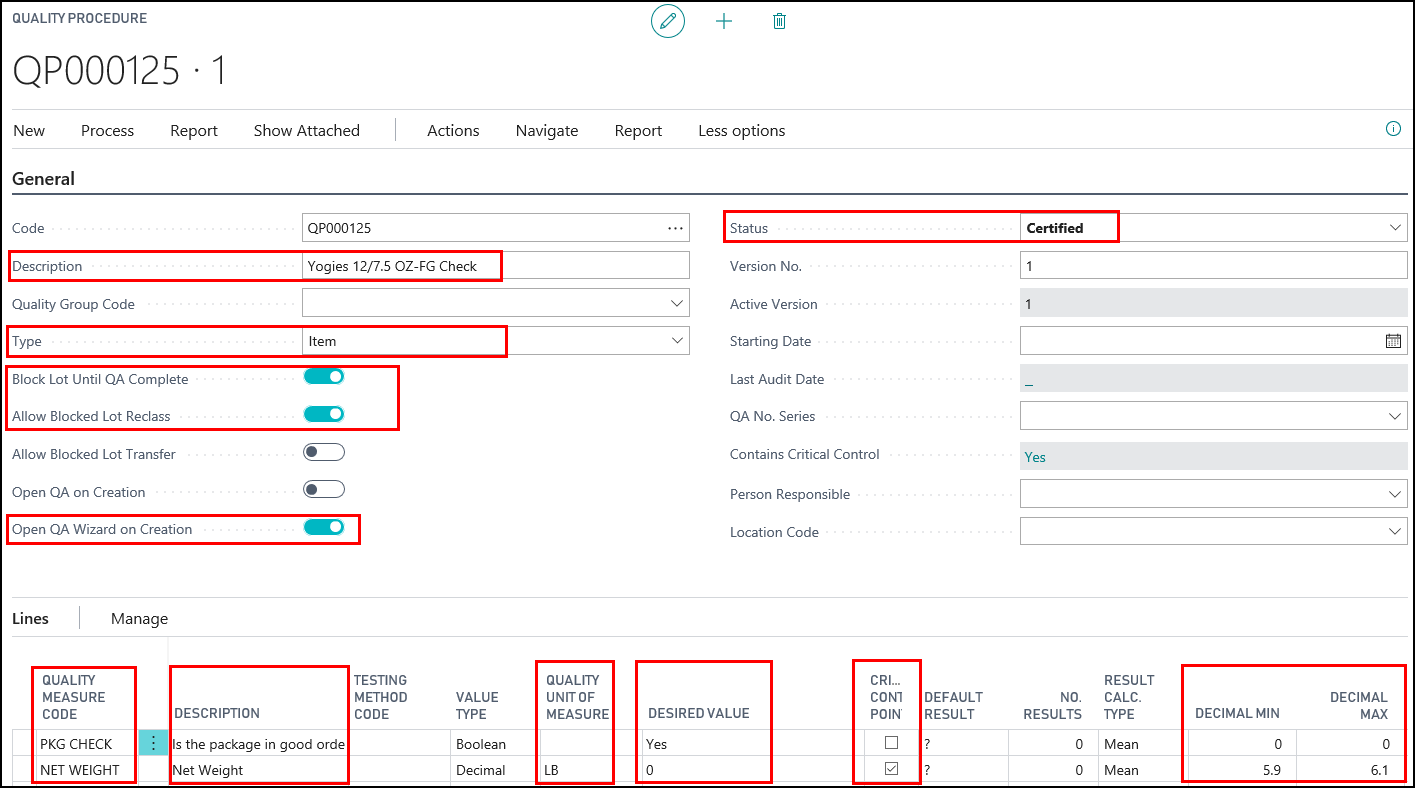Expand the Status dropdown
This screenshot has width=1415, height=788.
pos(1395,228)
